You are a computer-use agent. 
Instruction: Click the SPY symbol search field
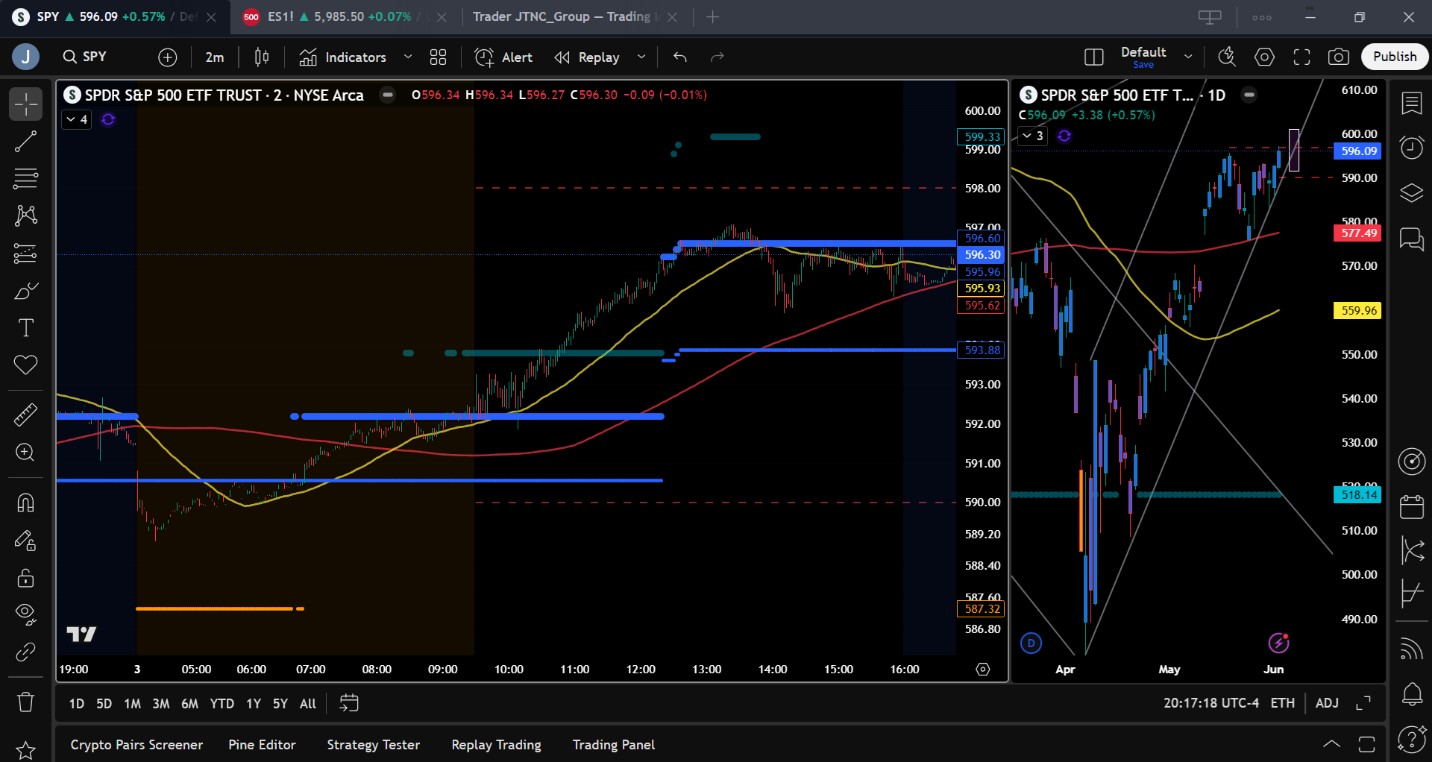96,57
